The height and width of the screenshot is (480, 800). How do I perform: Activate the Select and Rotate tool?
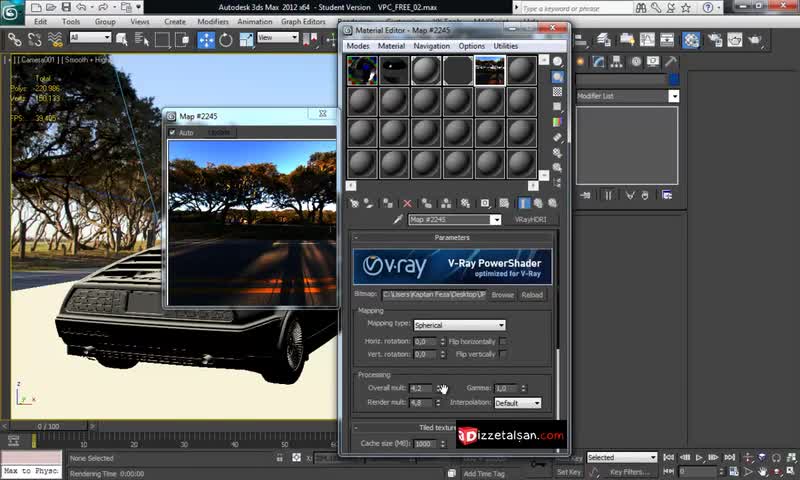226,40
